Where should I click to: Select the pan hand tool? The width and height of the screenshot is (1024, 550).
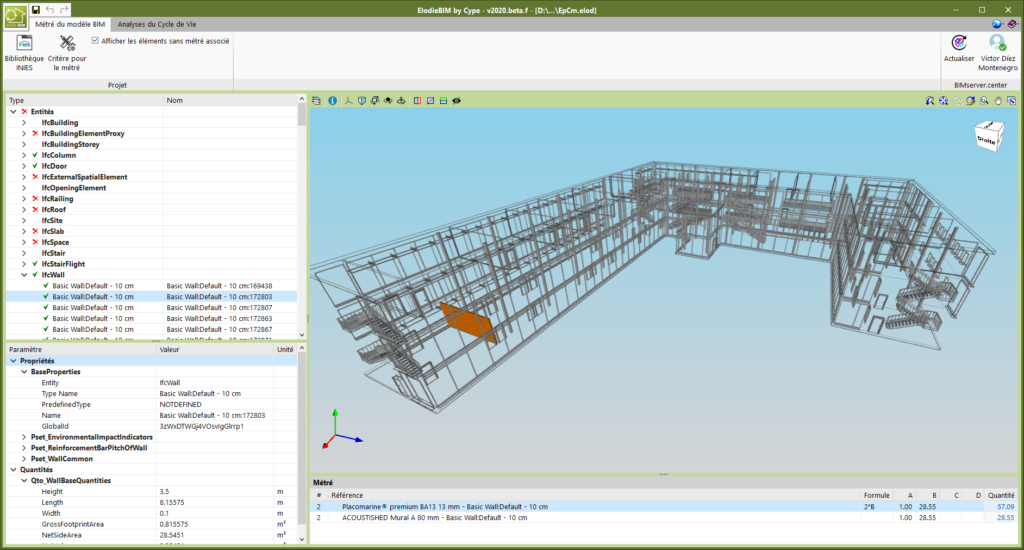click(x=998, y=101)
